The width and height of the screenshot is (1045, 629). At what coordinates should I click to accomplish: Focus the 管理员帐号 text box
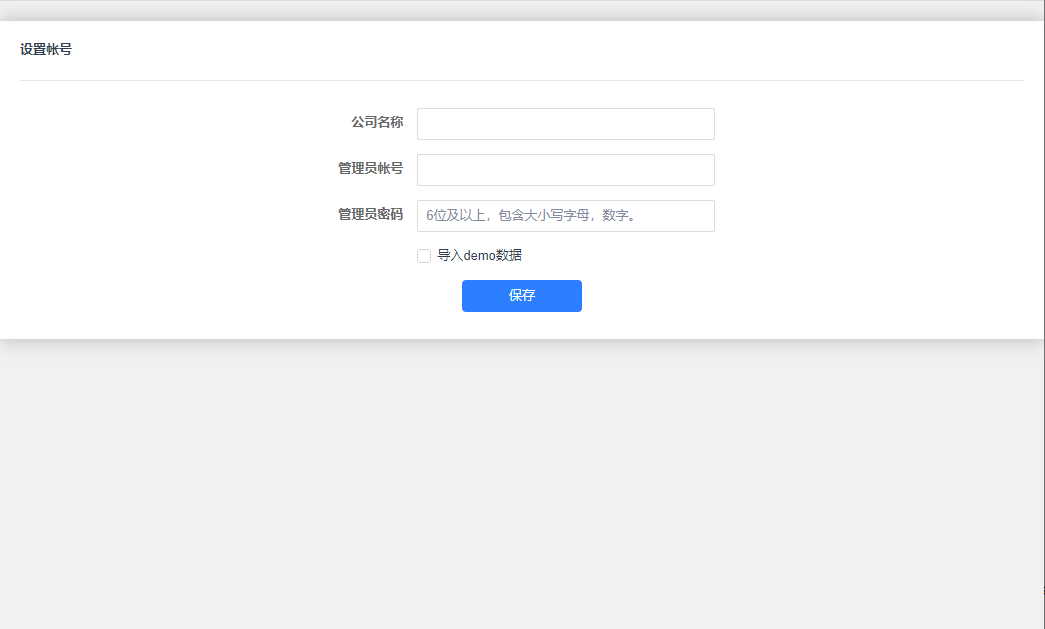point(565,170)
